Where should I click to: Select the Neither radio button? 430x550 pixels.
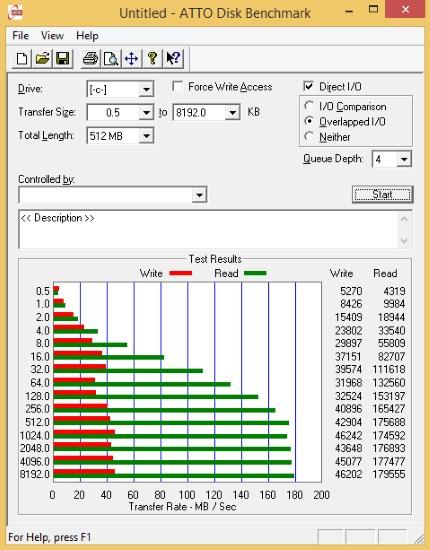(x=309, y=136)
